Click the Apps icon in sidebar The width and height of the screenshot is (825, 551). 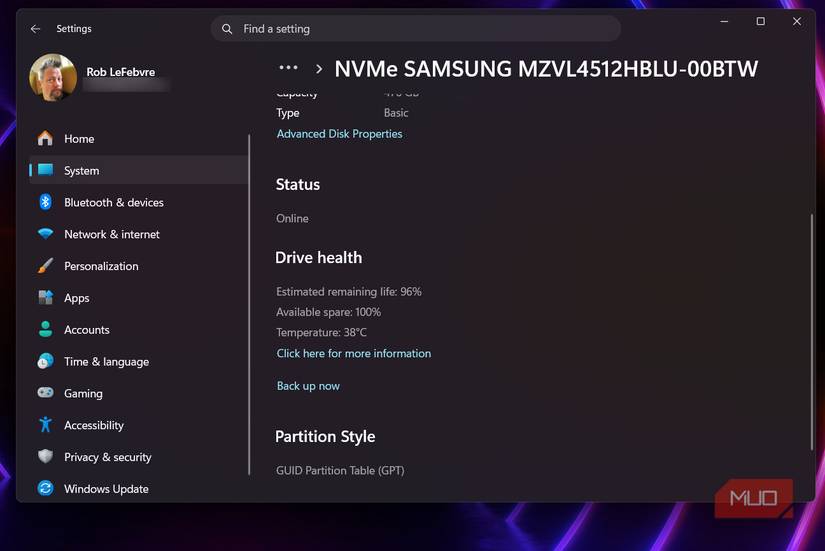tap(45, 297)
